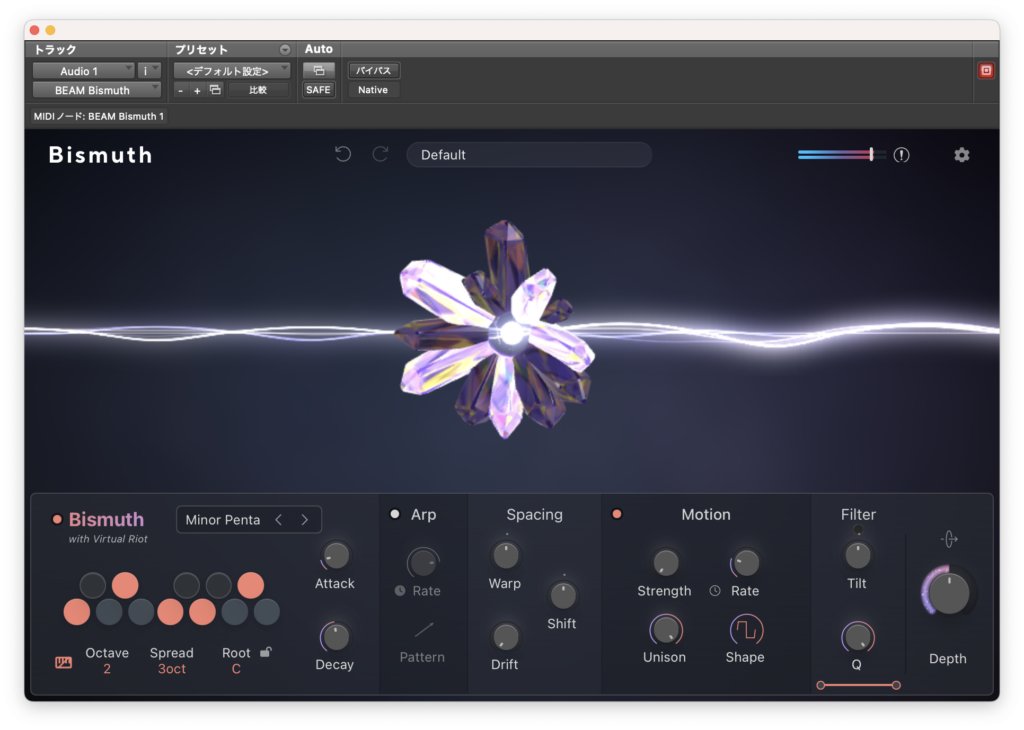Undo the last change in Bismuth

coord(343,154)
